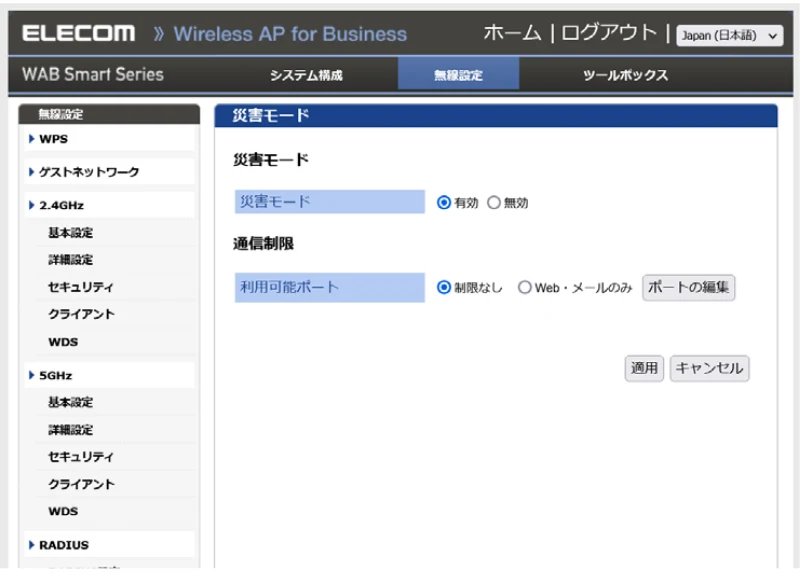800x572 pixels.
Task: Select 制限なし for 利用可能ポート
Action: (444, 287)
